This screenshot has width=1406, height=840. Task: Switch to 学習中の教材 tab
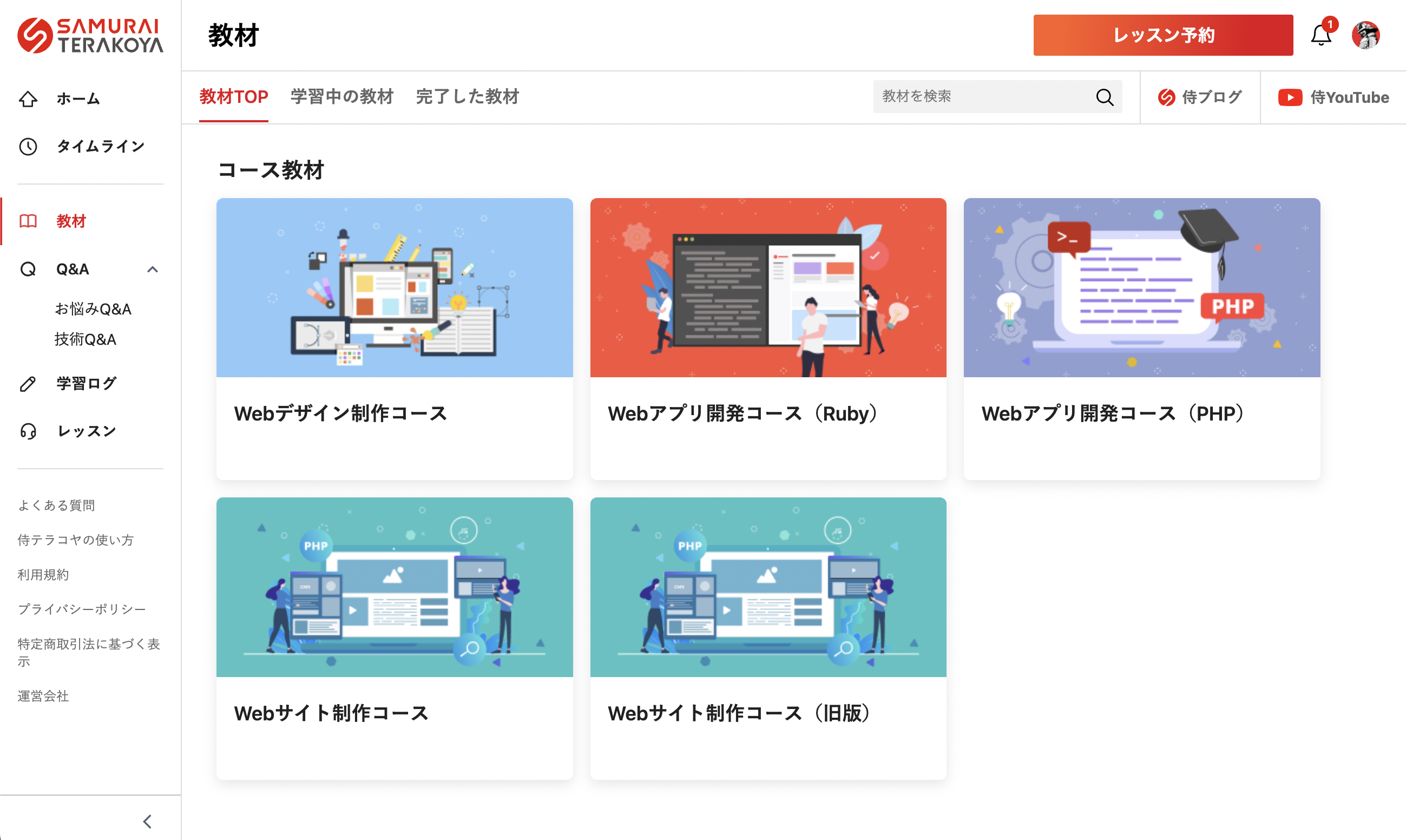click(341, 97)
